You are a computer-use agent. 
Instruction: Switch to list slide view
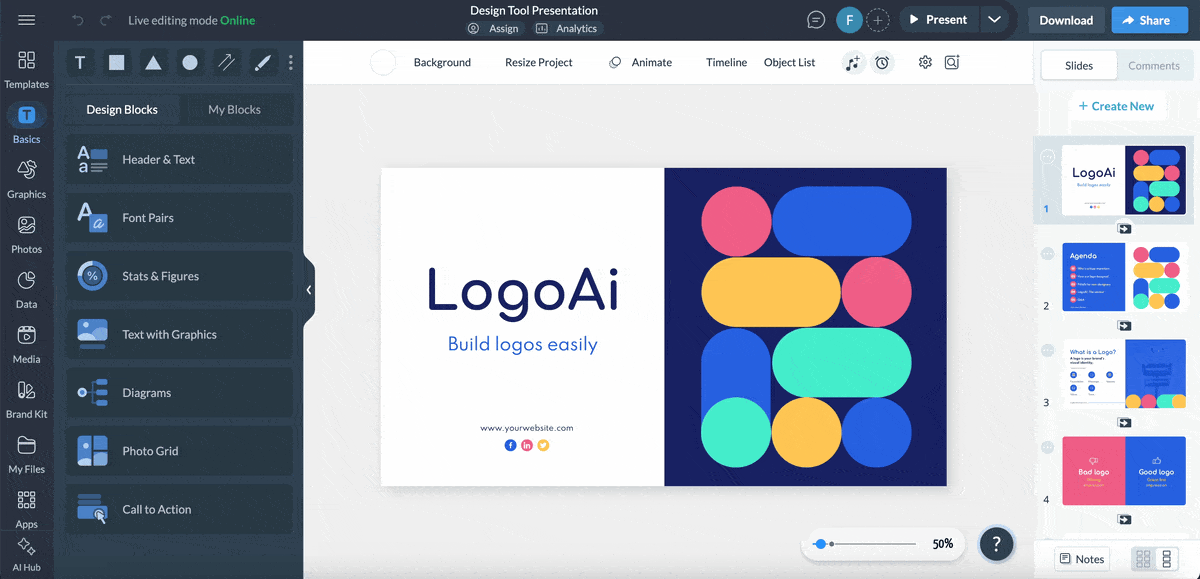pos(1166,559)
